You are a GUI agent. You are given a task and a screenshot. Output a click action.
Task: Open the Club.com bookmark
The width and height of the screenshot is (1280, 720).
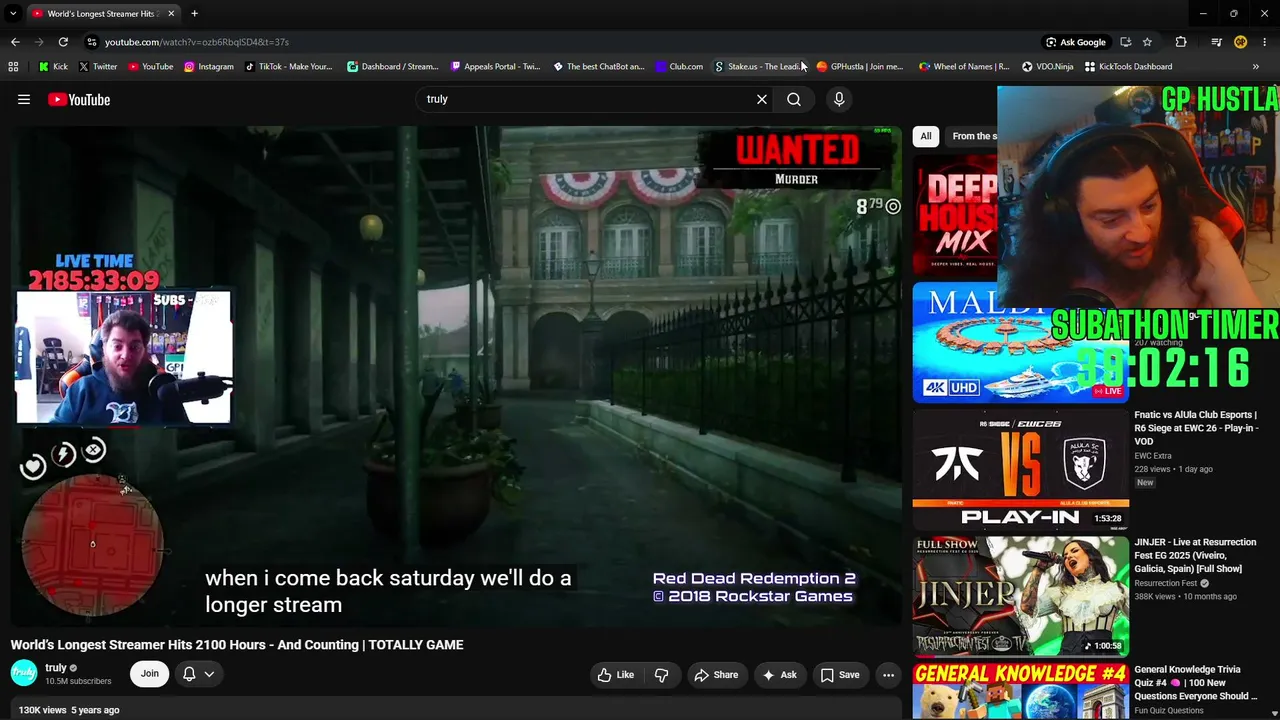[679, 67]
